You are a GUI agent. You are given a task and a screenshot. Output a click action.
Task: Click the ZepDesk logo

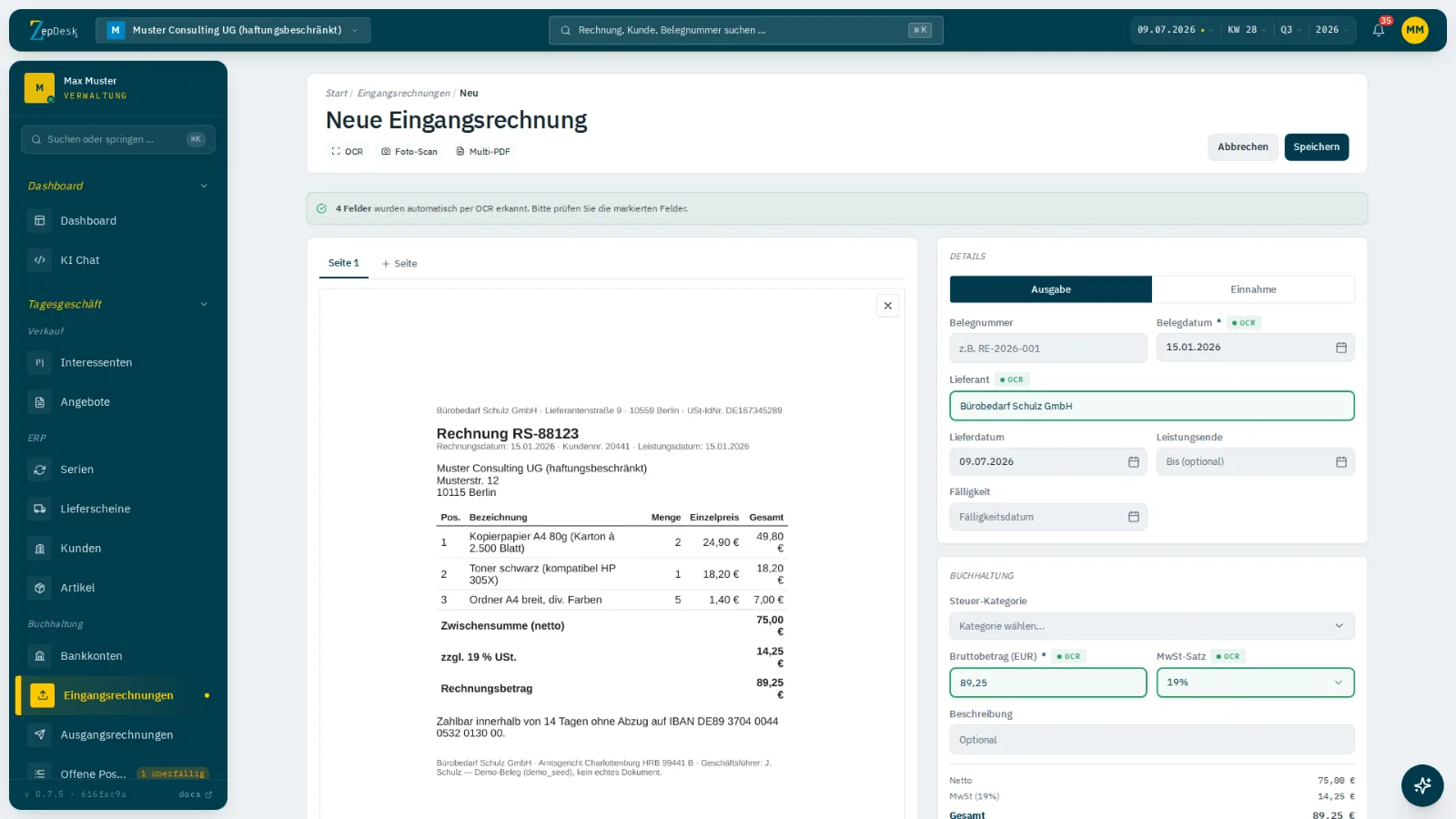coord(54,30)
